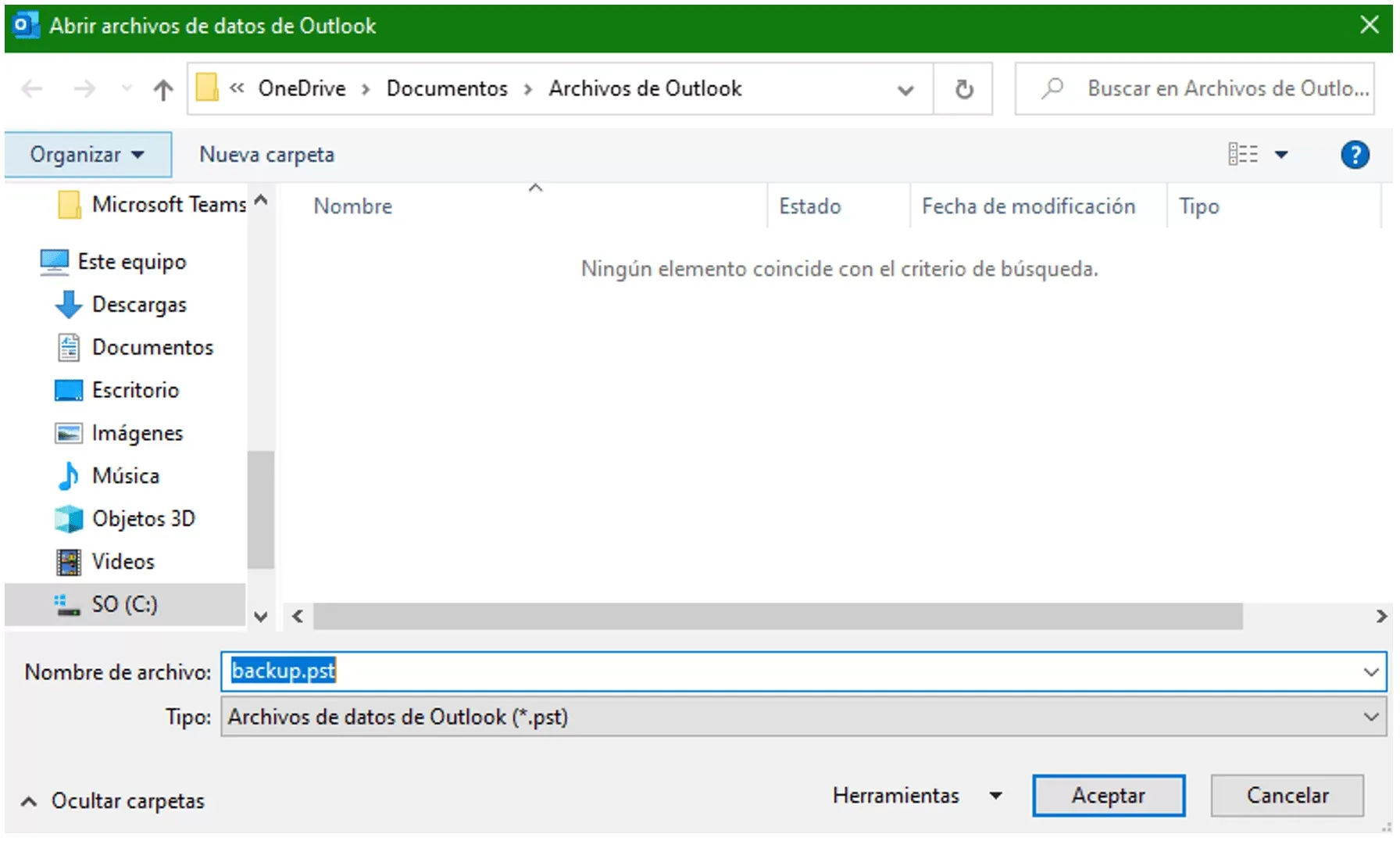Confirm with the Aceptar button
1400x841 pixels.
pos(1108,796)
